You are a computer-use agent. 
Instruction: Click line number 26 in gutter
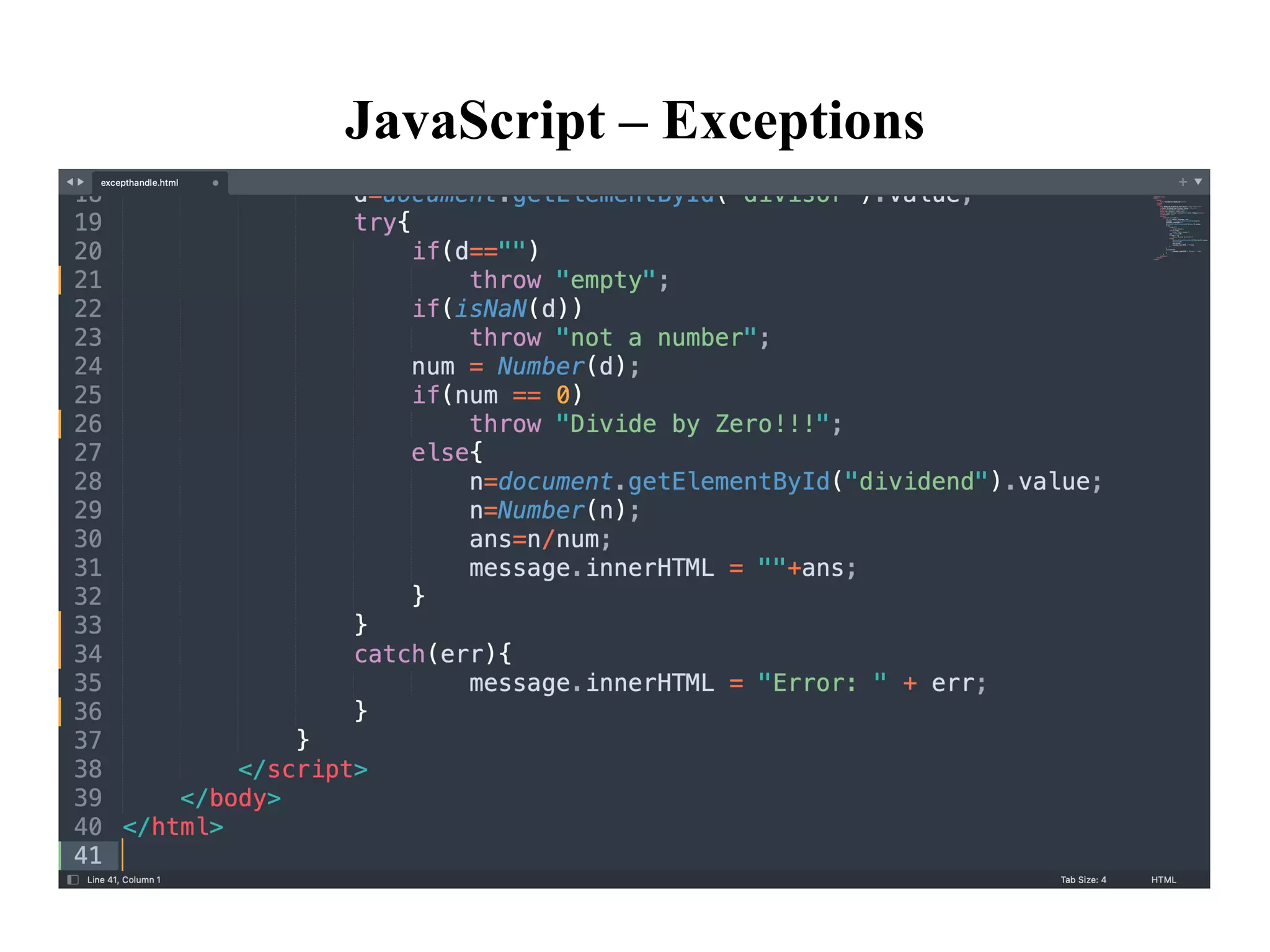point(88,423)
